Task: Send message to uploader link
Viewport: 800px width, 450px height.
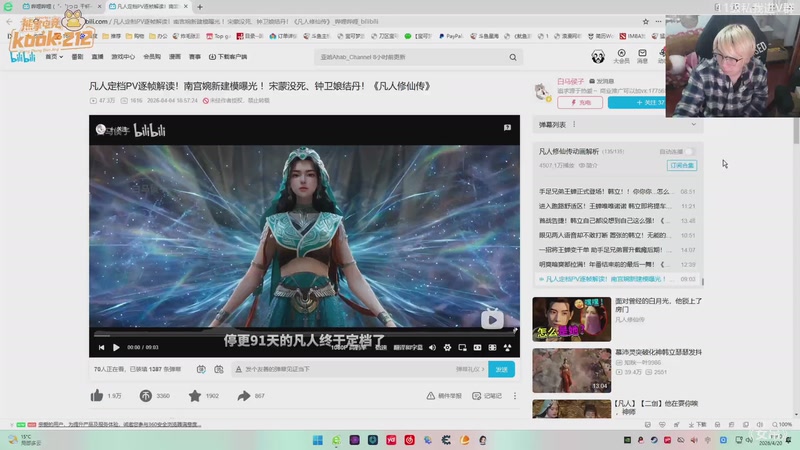Action: 602,81
